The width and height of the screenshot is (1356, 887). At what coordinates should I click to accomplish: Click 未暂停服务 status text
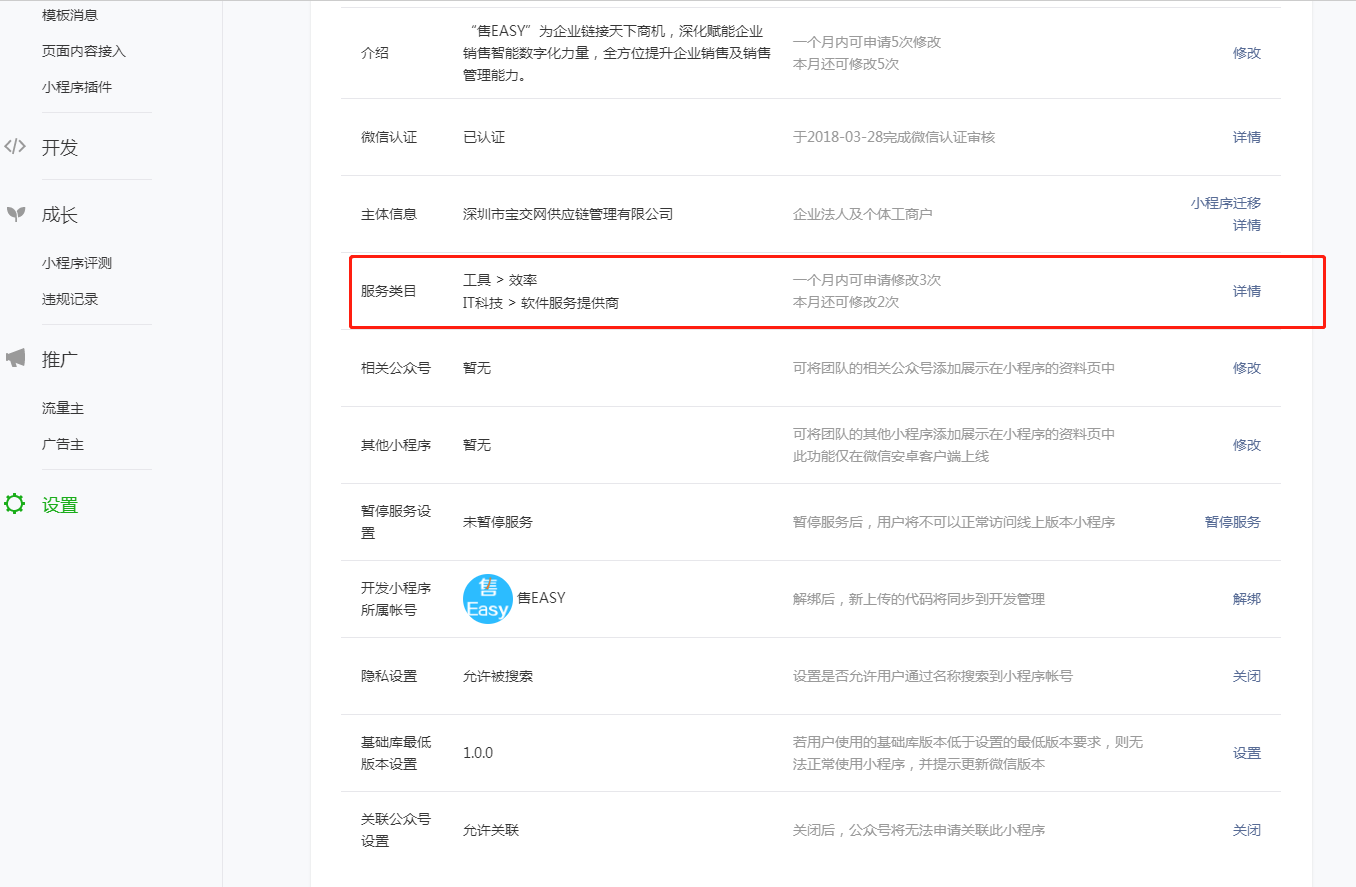pos(498,522)
